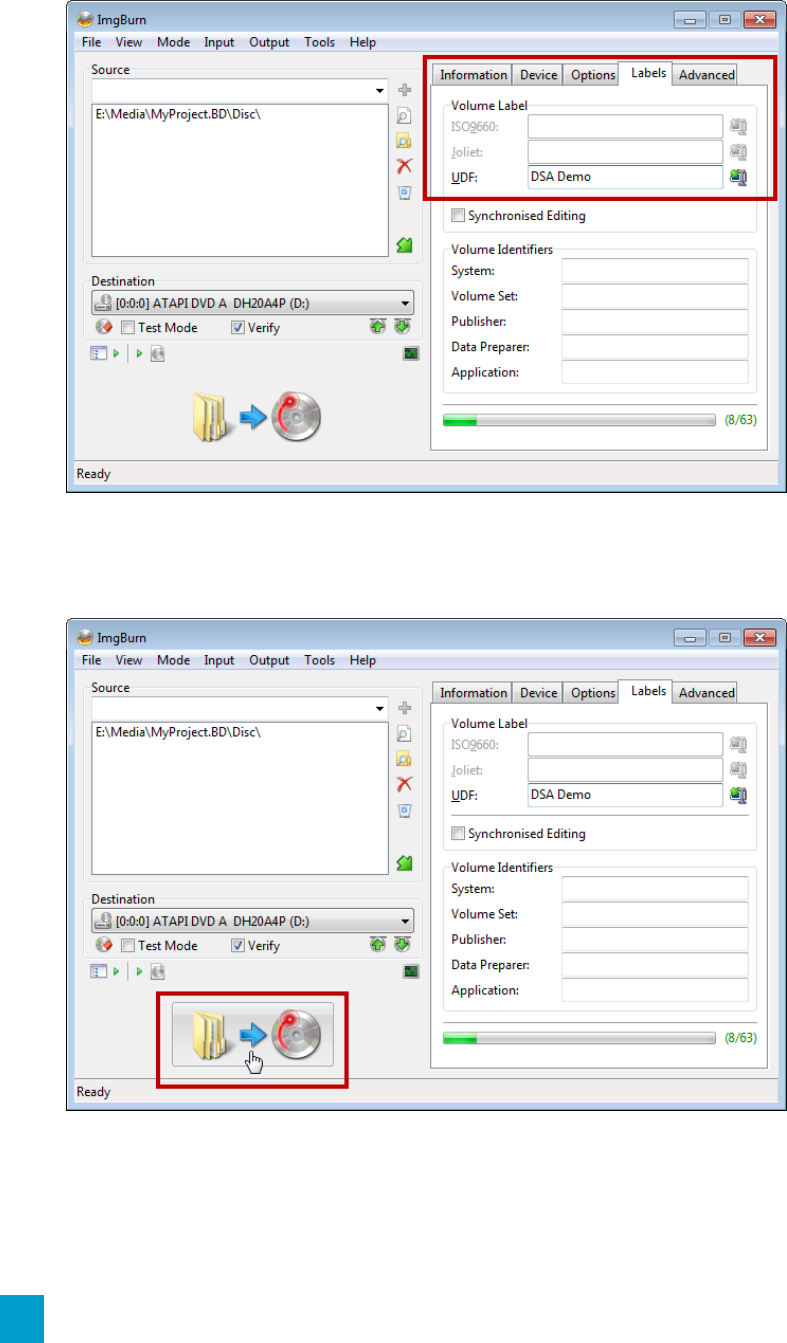Click Application input field in bottom window

point(654,990)
